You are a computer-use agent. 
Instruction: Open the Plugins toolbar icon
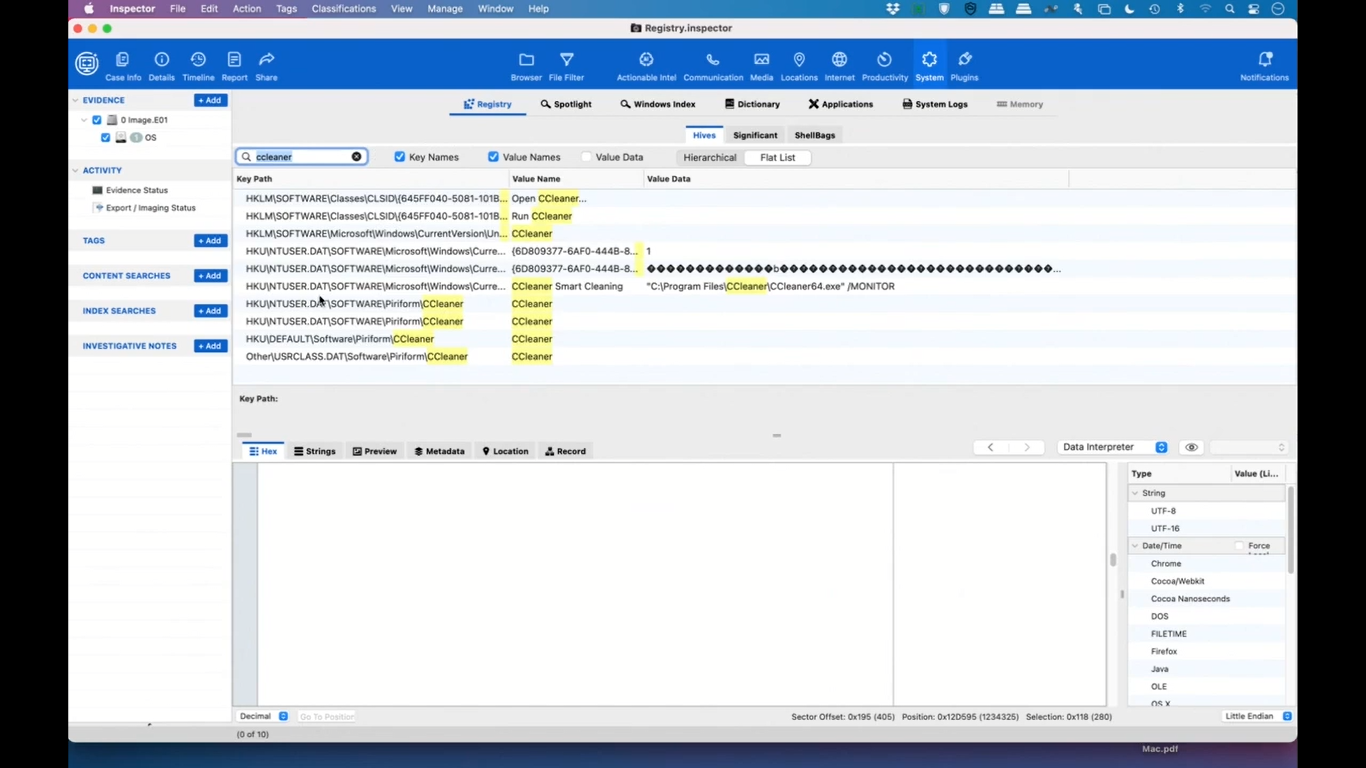pyautogui.click(x=964, y=66)
